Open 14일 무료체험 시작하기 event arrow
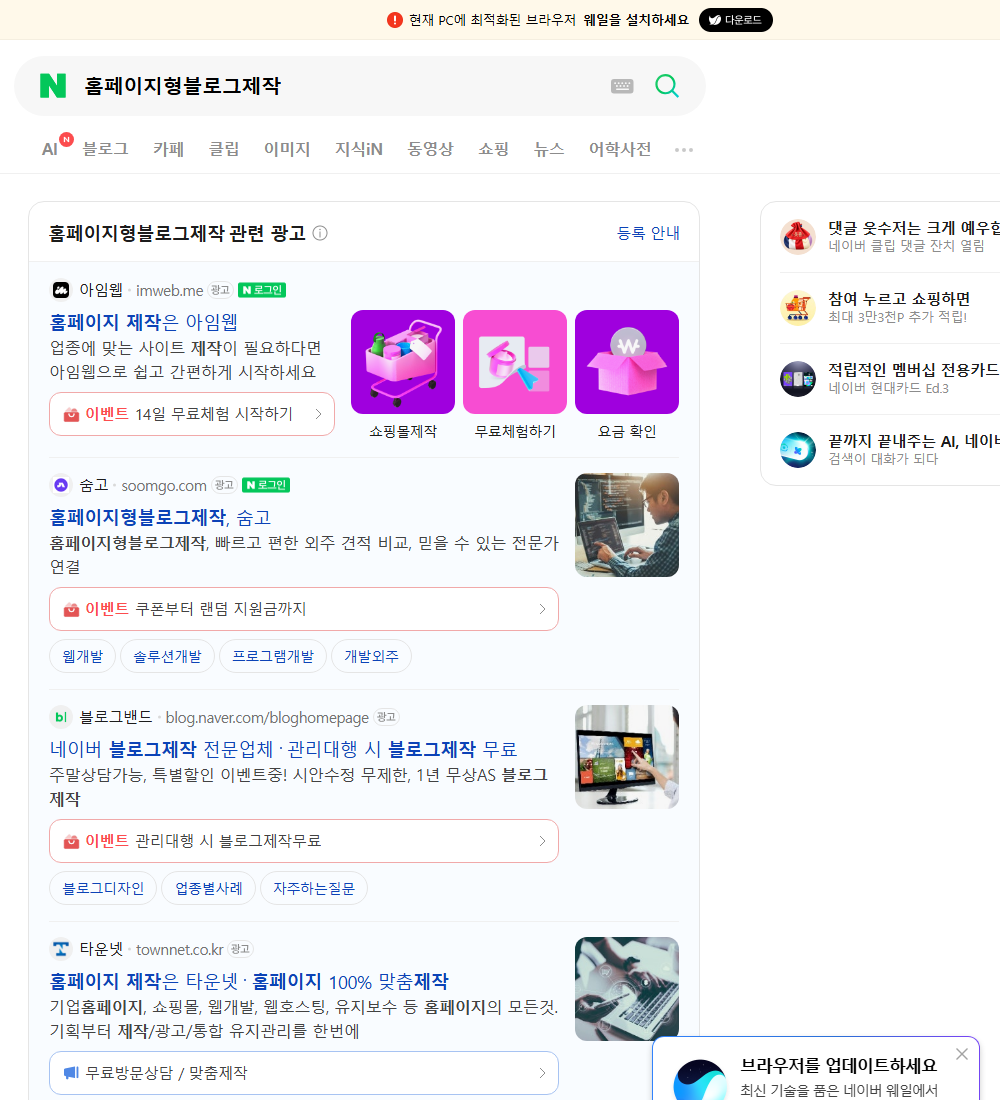The height and width of the screenshot is (1100, 1000). 319,414
